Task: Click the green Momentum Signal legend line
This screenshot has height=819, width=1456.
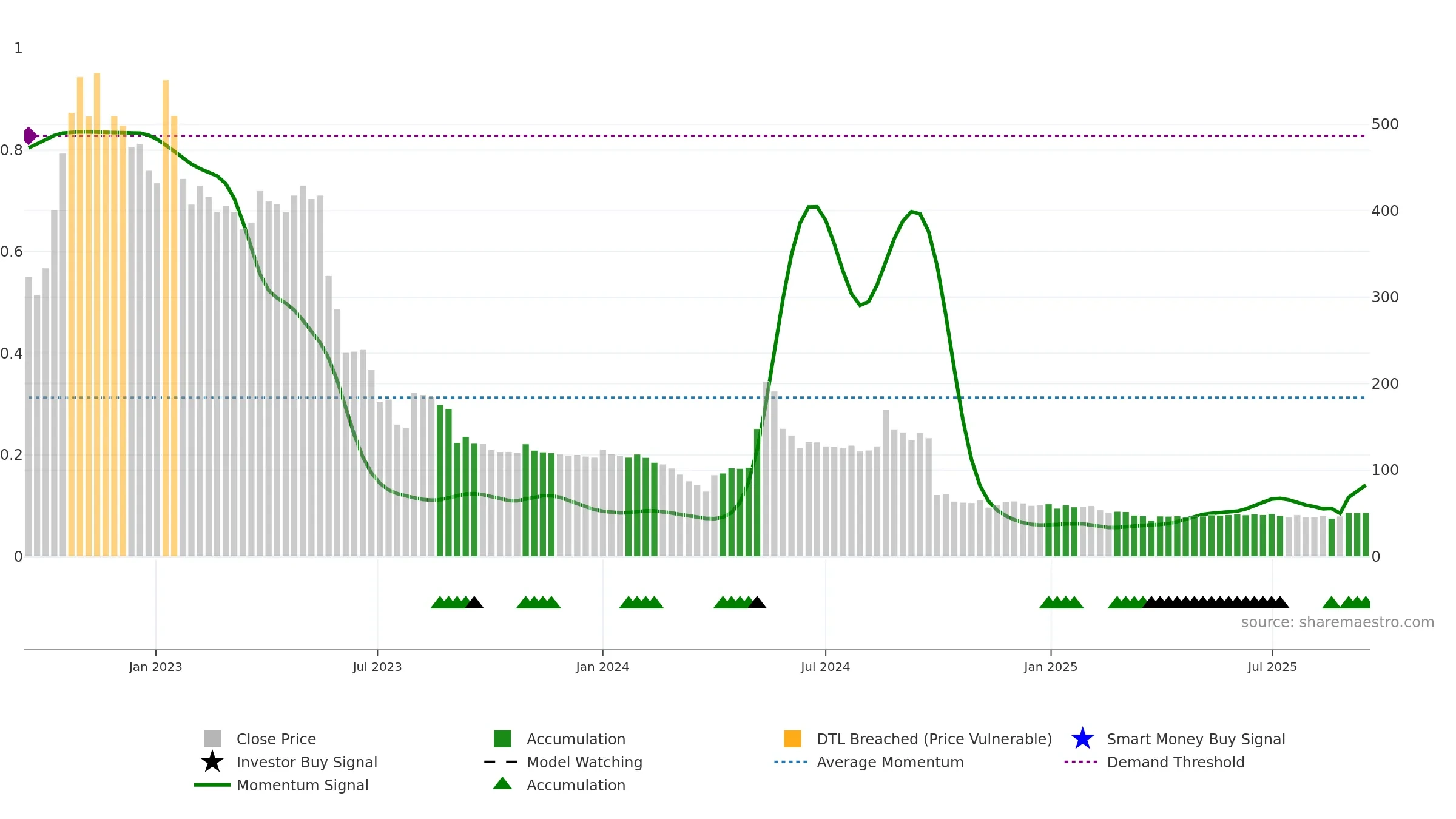Action: 212,785
